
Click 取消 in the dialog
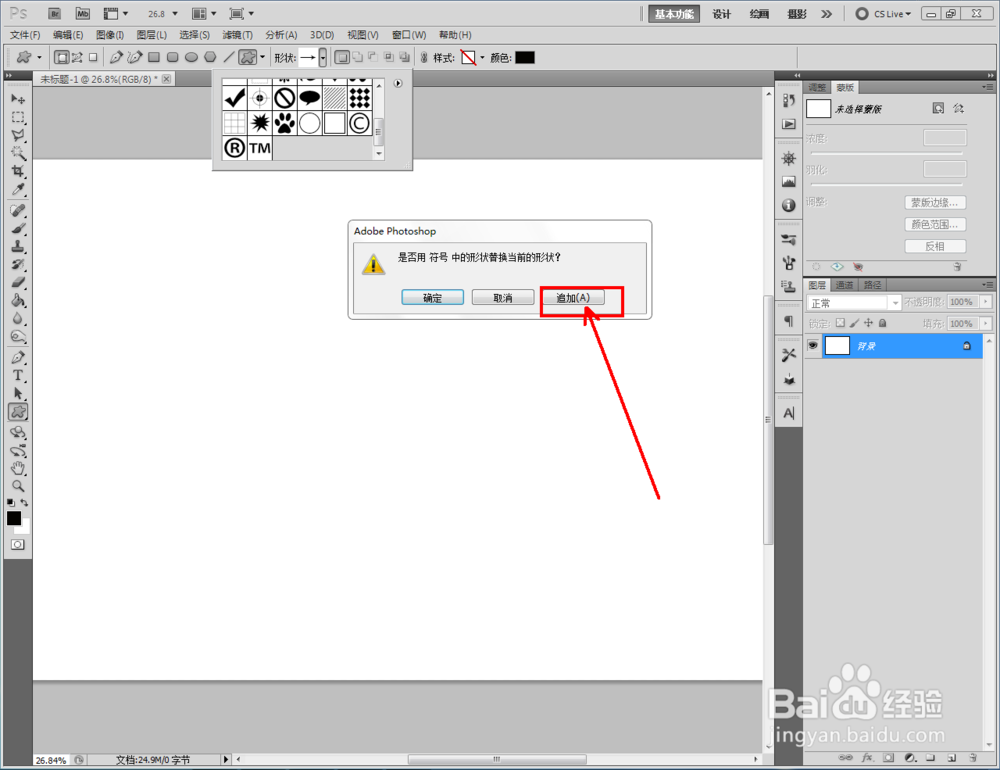pos(503,297)
